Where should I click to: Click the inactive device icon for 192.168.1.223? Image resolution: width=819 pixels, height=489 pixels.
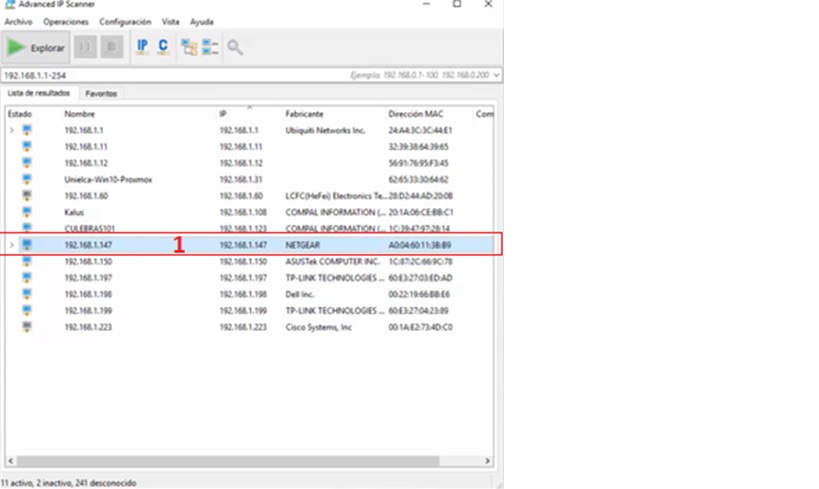(x=27, y=327)
